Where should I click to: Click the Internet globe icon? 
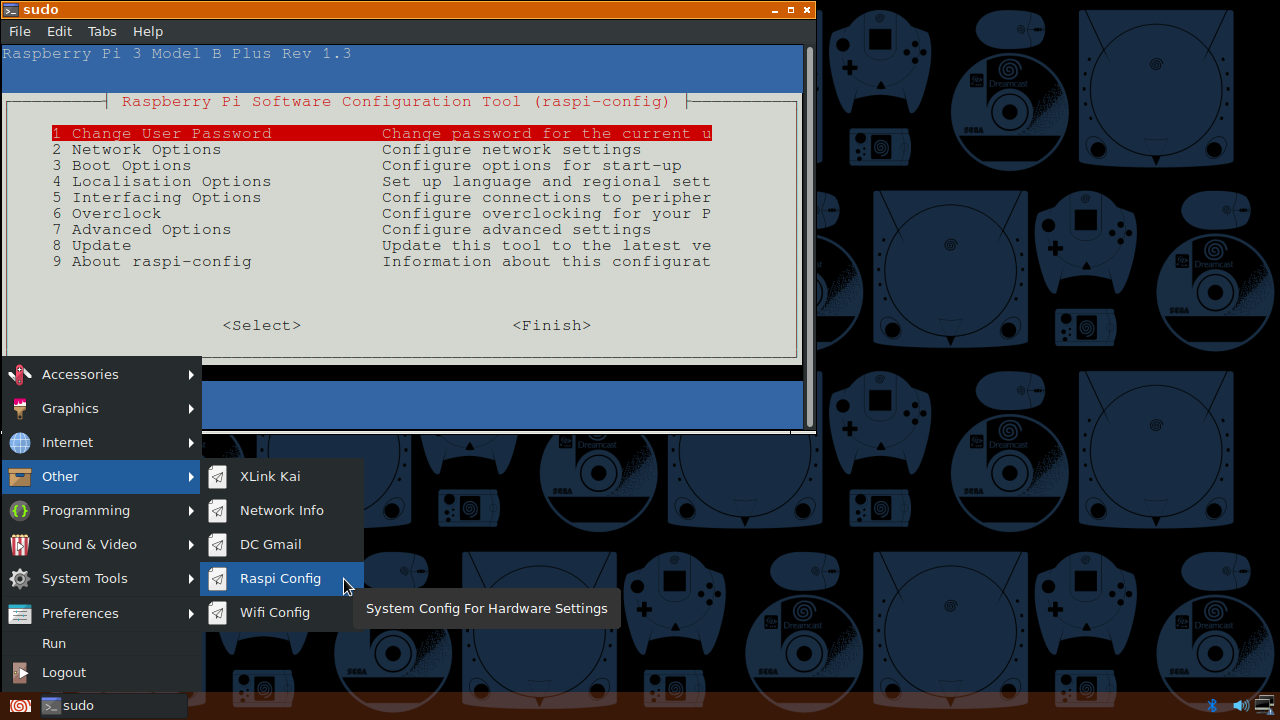[20, 443]
